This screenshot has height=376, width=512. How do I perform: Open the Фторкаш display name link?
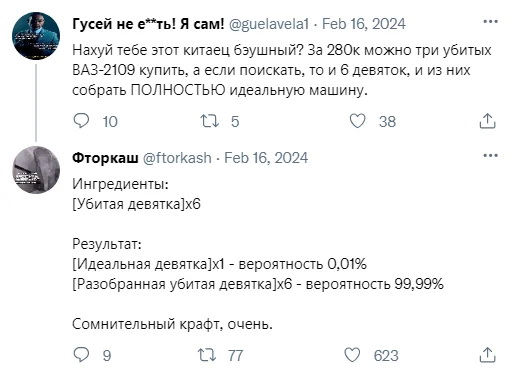tap(105, 158)
